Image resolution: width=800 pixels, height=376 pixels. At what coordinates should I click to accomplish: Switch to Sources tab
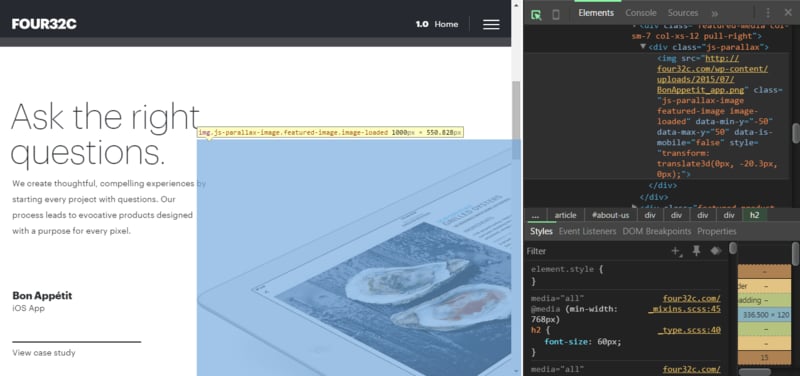683,13
